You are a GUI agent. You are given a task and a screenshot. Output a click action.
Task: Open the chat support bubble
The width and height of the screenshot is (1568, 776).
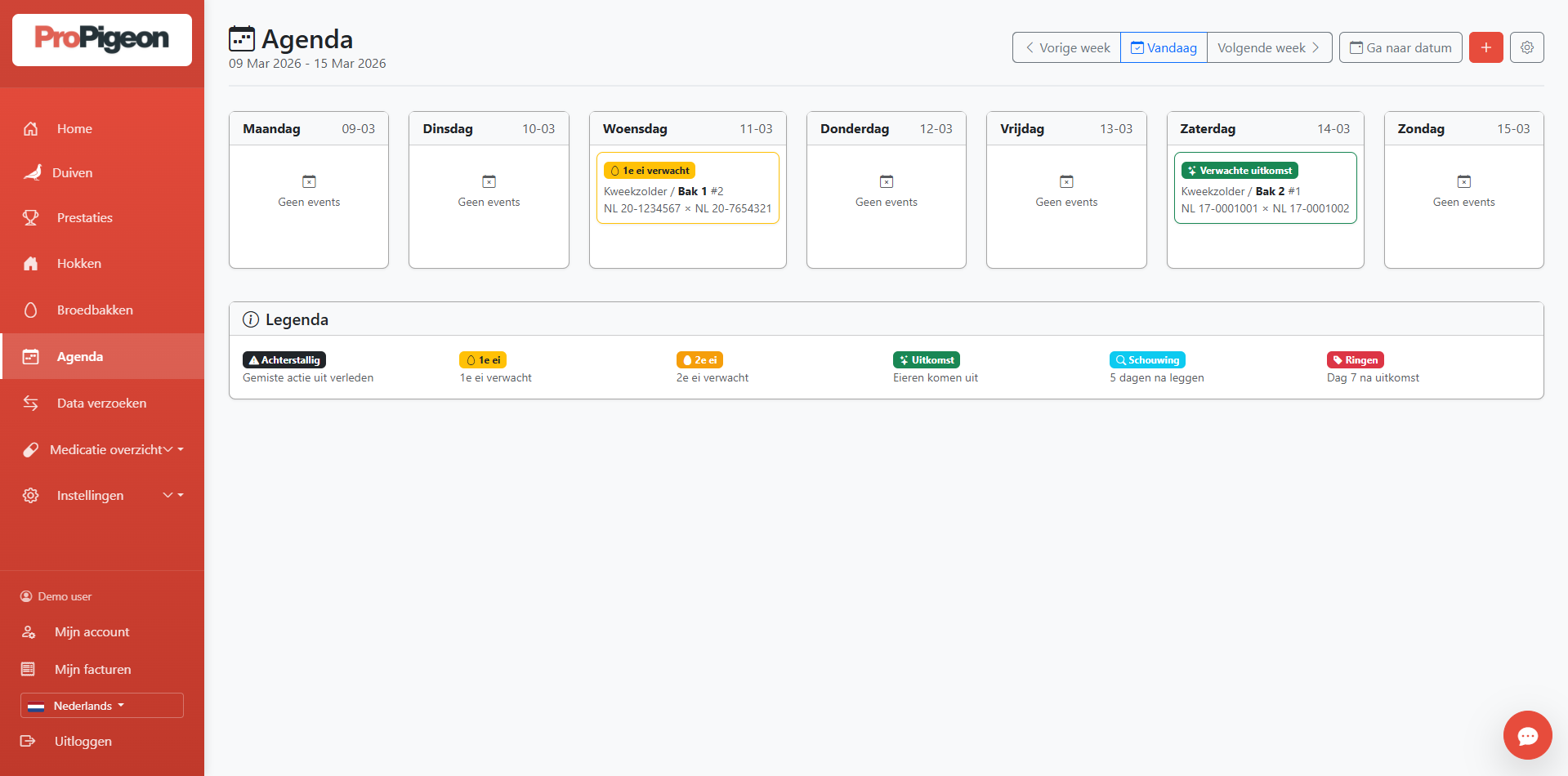point(1527,735)
